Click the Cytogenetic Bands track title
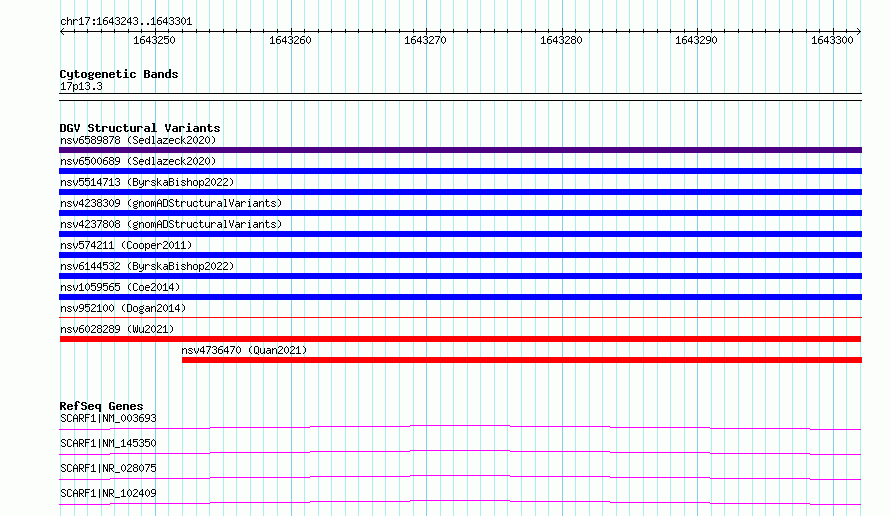Viewport: 890px width, 516px height. [x=119, y=74]
